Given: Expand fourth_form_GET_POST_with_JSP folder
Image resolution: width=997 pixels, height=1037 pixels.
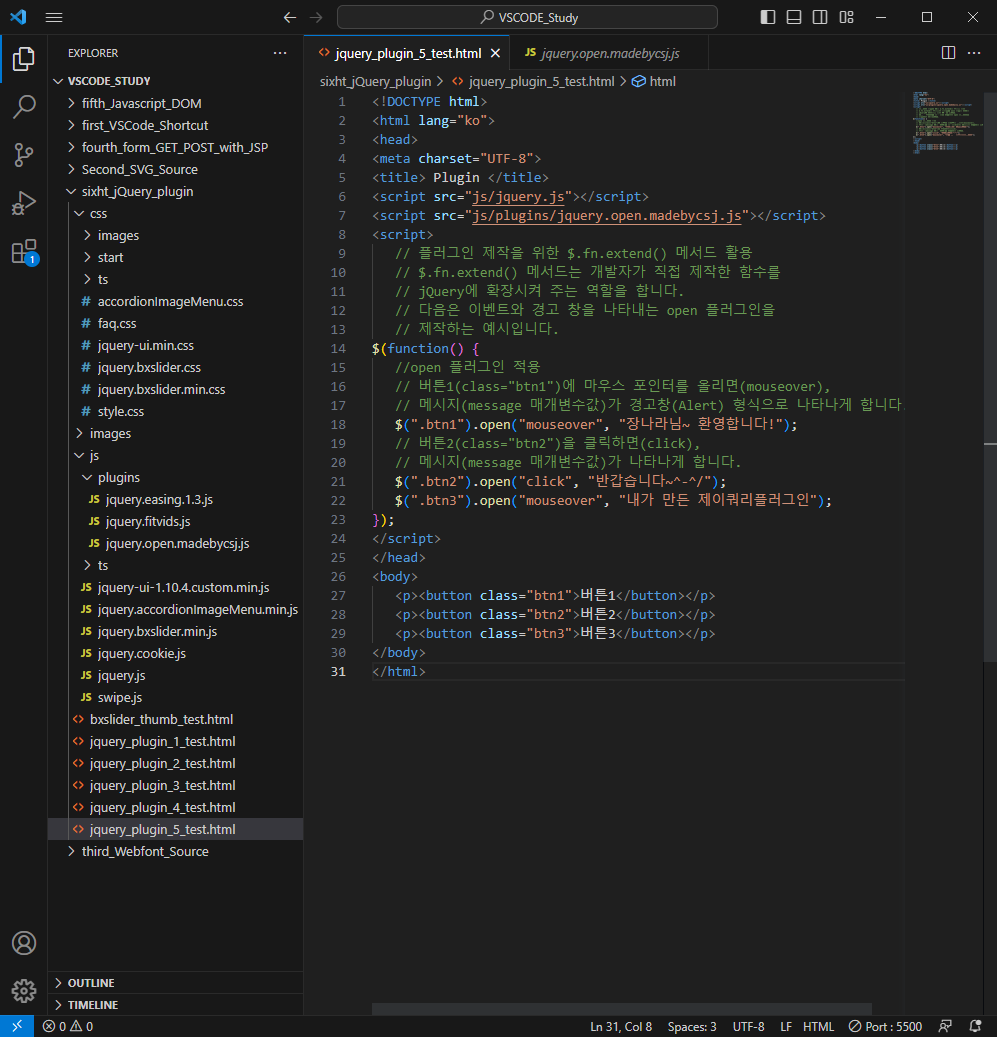Looking at the screenshot, I should [x=175, y=147].
